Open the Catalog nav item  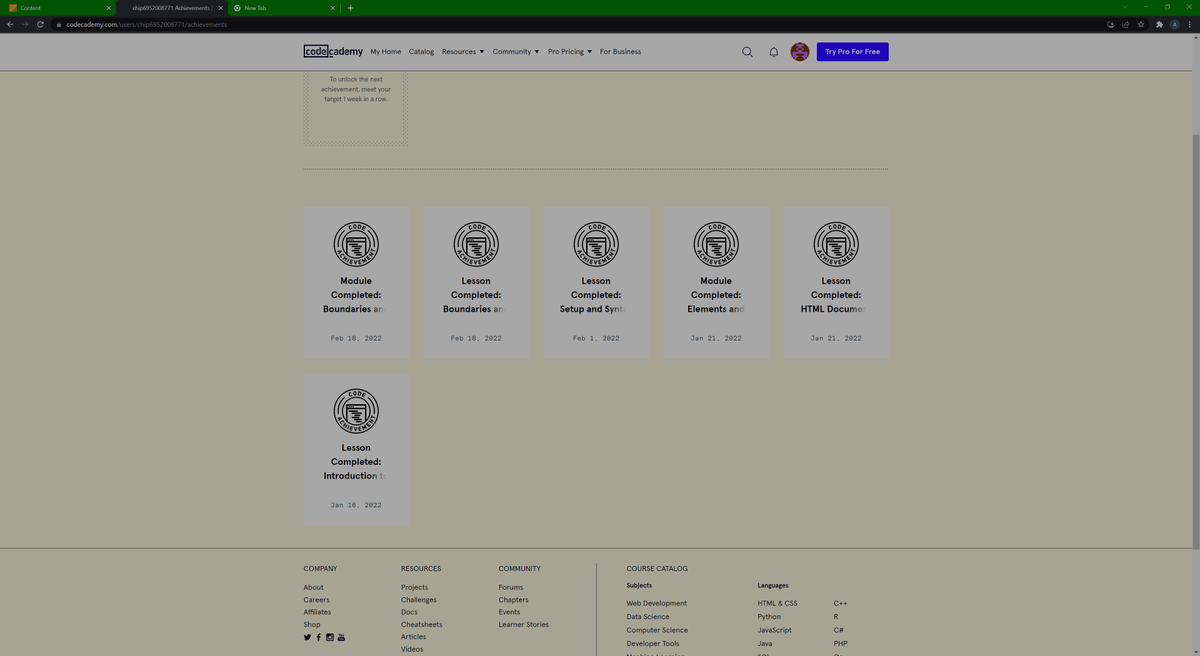(x=421, y=52)
